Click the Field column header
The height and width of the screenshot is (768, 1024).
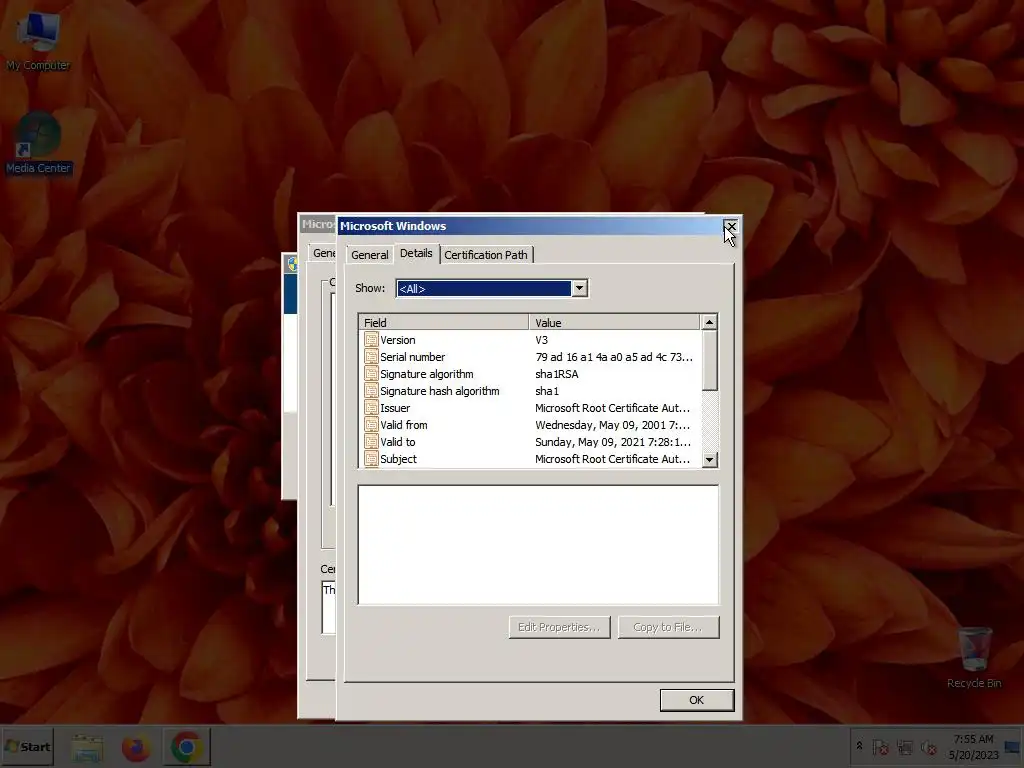point(443,322)
